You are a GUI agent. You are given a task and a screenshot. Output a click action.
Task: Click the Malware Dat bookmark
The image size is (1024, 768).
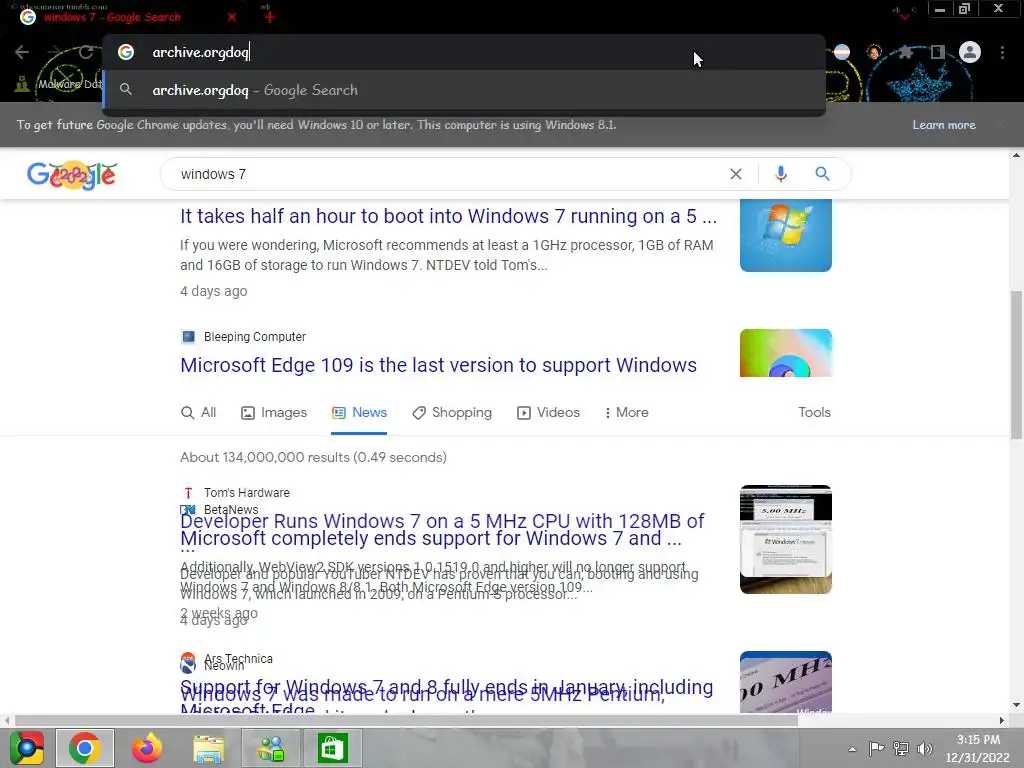click(x=59, y=84)
